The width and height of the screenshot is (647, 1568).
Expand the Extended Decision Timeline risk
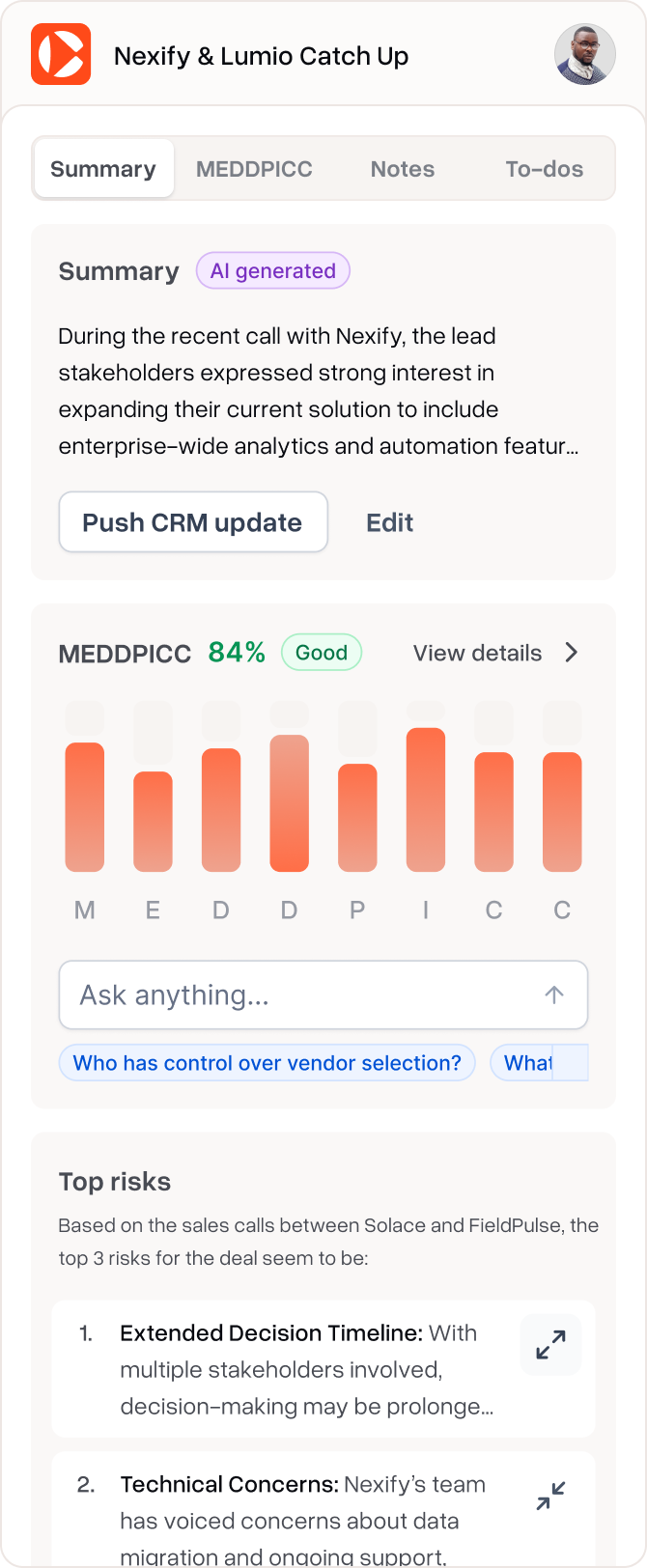[x=550, y=1344]
